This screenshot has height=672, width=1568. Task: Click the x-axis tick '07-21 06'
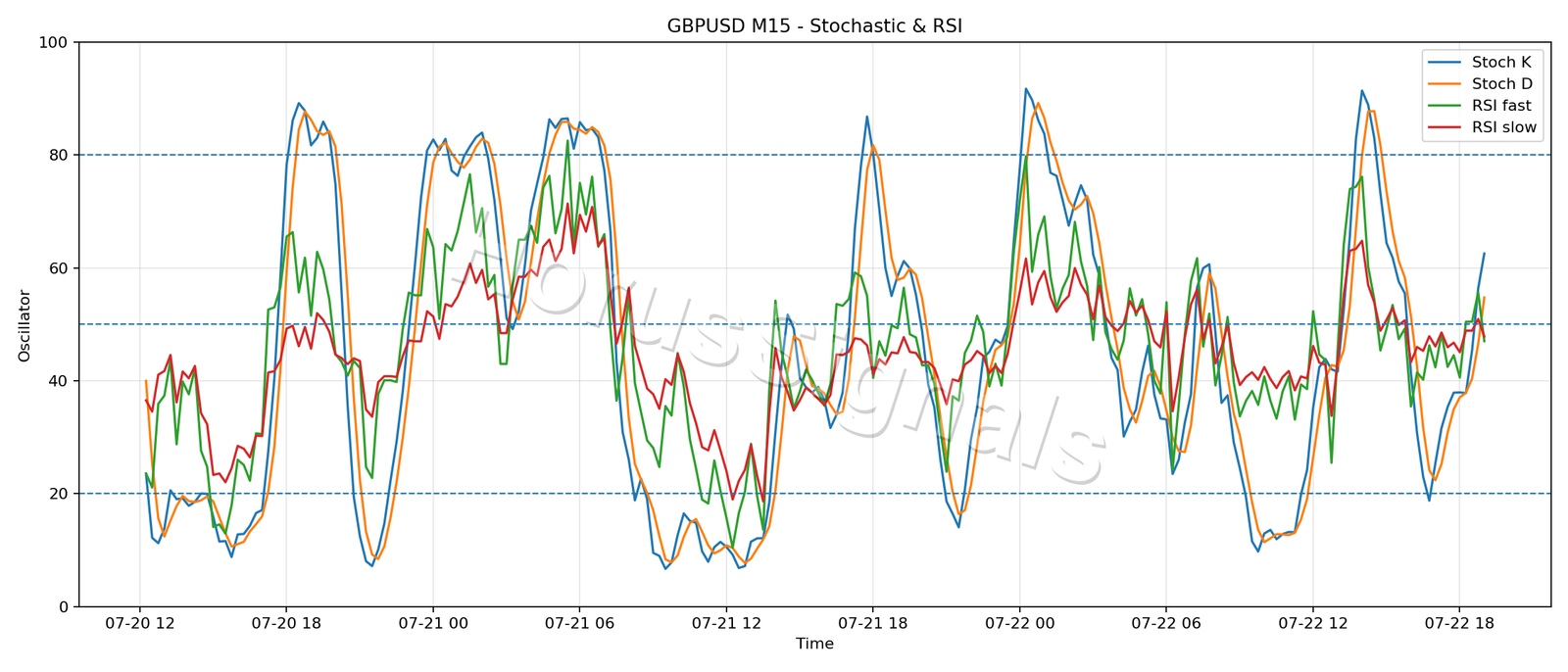579,623
